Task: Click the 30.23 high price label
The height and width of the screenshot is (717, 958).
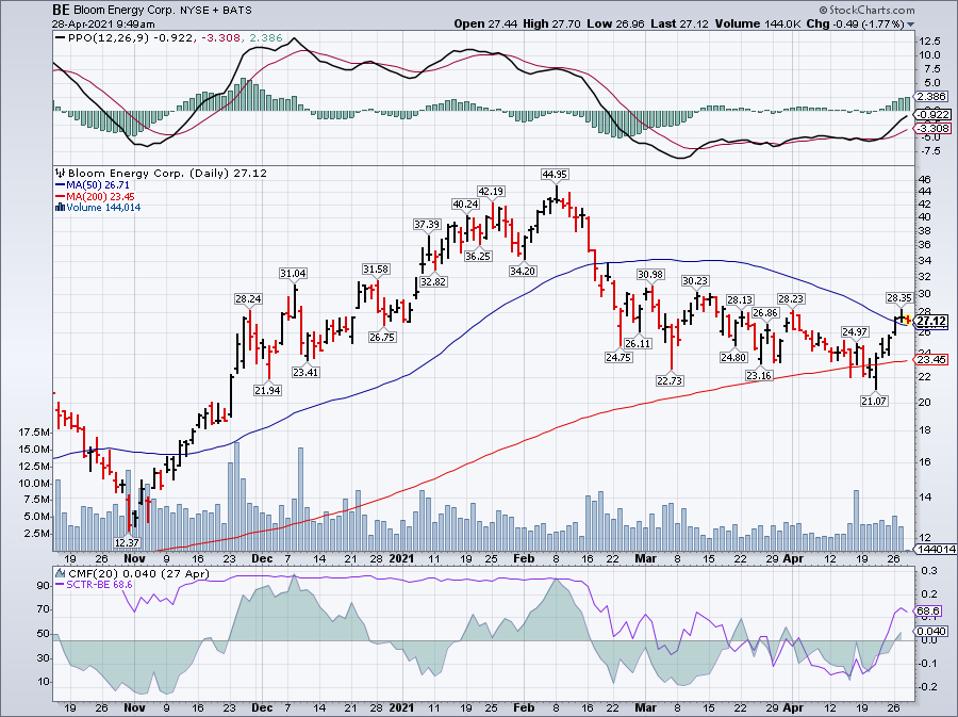Action: 695,281
